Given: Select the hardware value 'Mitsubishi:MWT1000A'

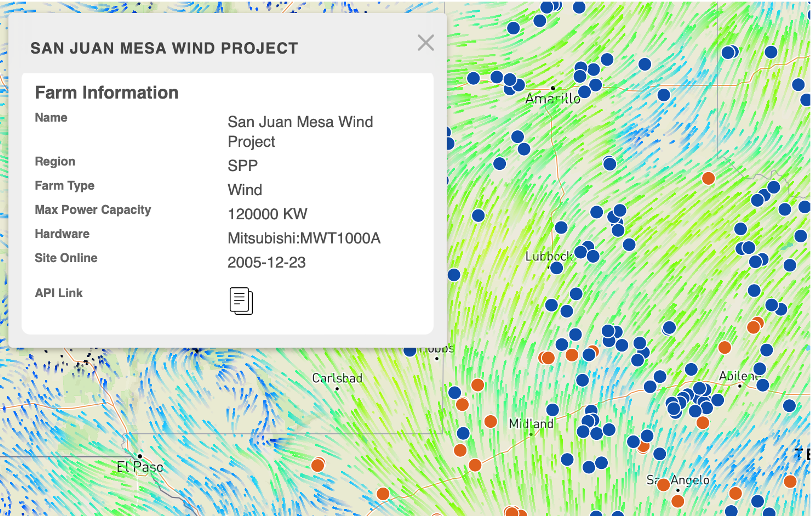Looking at the screenshot, I should coord(304,238).
